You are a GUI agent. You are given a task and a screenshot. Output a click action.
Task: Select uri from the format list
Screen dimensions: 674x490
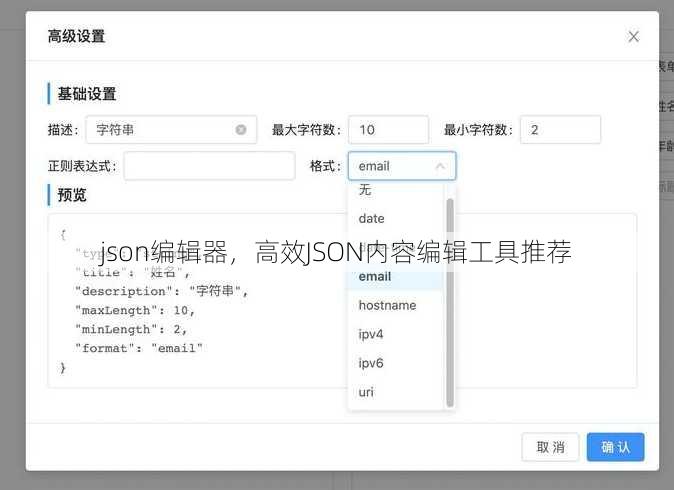click(395, 392)
